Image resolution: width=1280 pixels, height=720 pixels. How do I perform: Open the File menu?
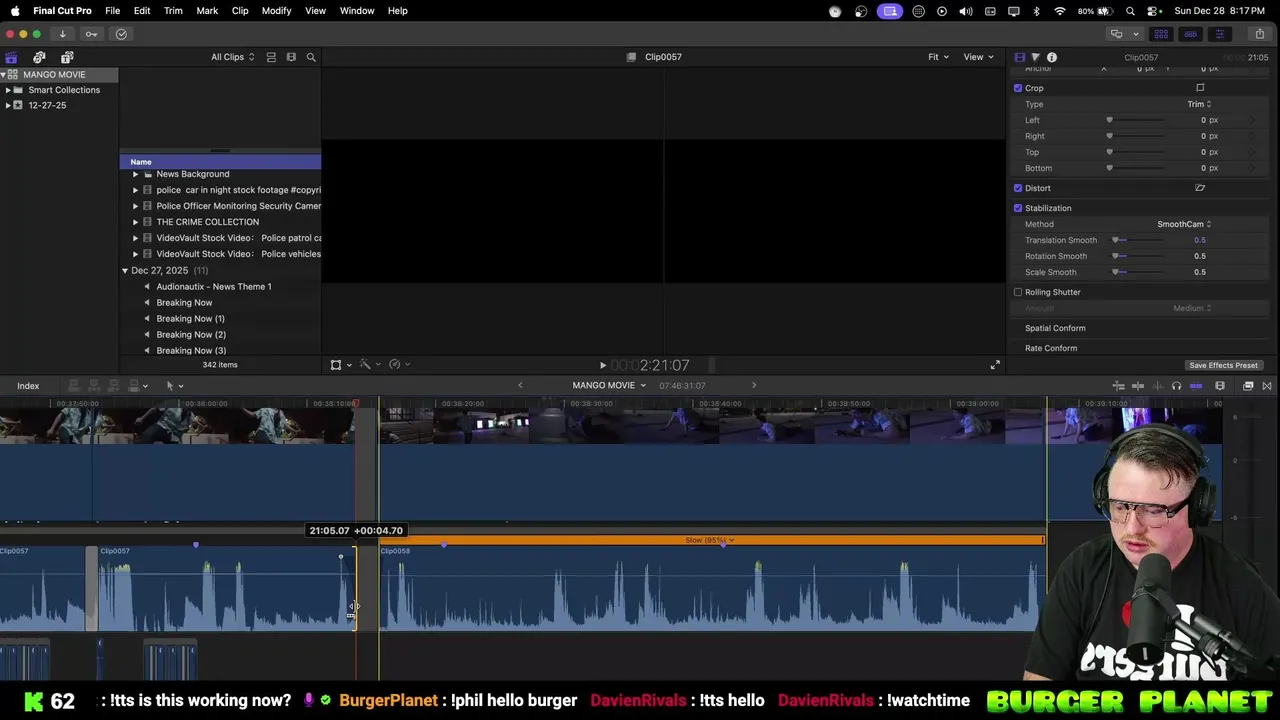point(112,11)
